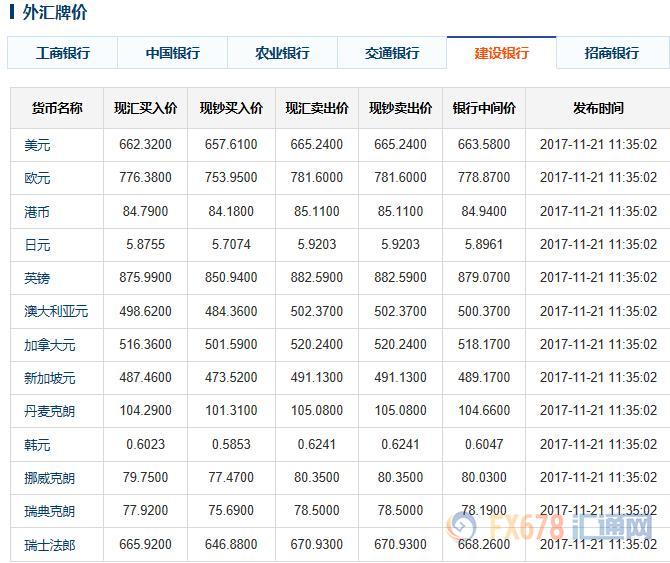Open the 美元 currency link

37,145
